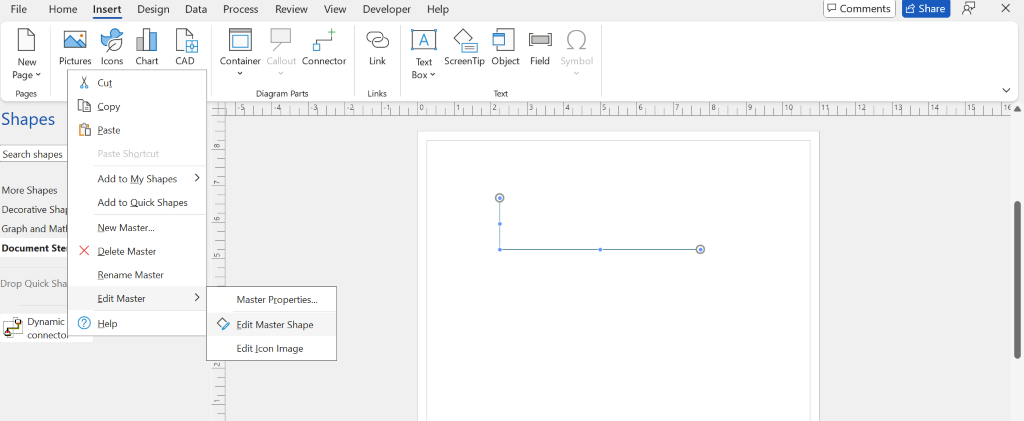Click the Object insert icon
Screen dimensions: 1024x421
505,40
